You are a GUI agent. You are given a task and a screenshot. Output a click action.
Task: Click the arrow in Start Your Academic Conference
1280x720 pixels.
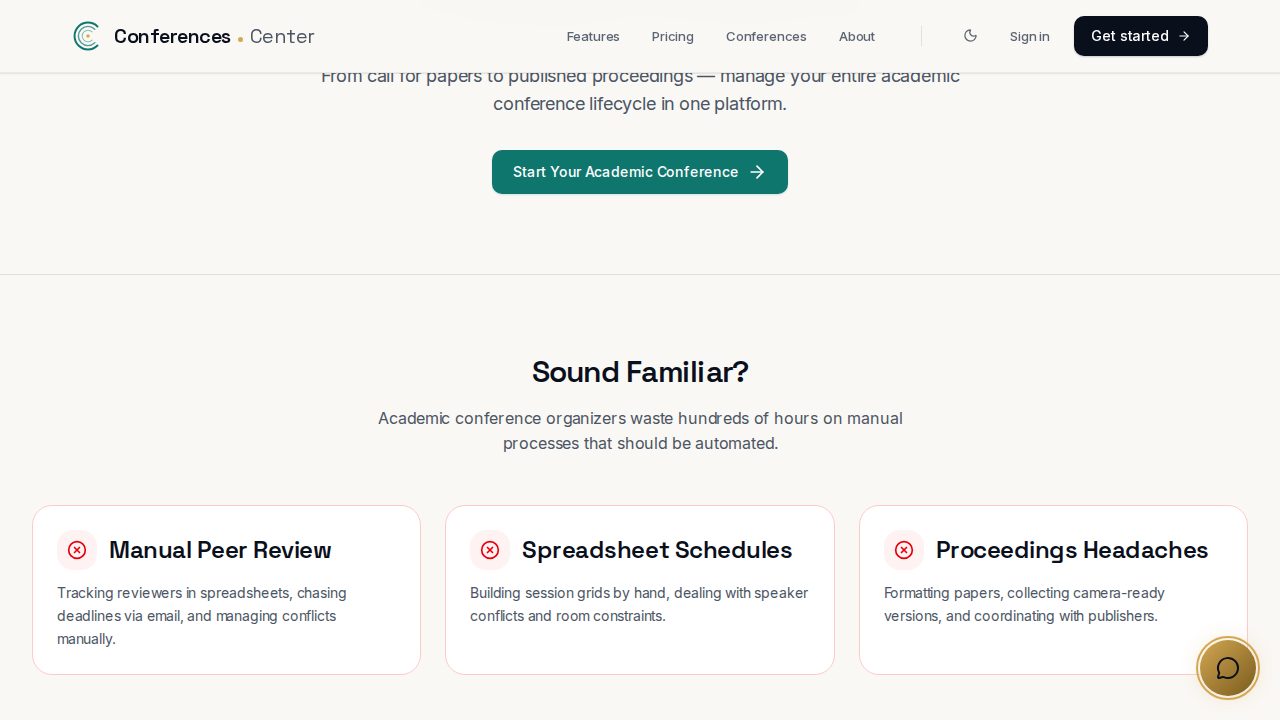757,172
